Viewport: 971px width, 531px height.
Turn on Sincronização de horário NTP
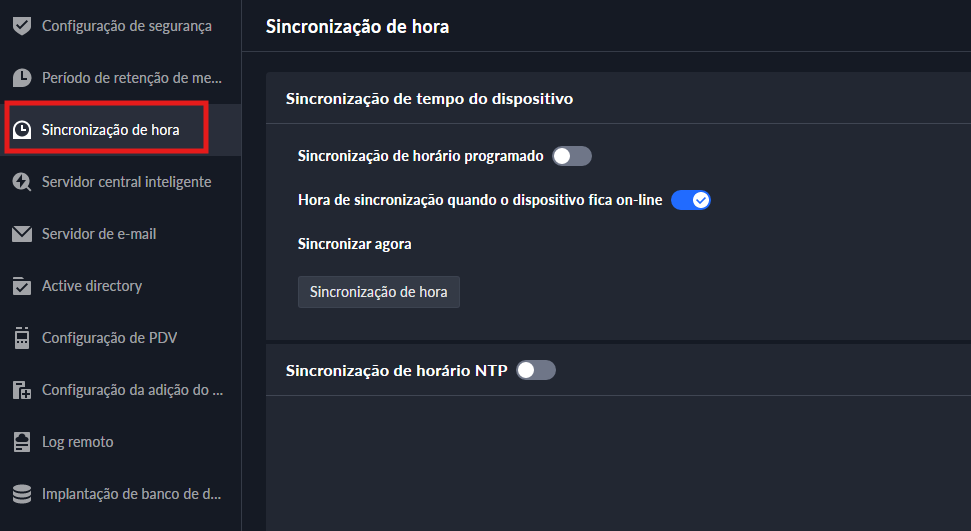point(535,370)
